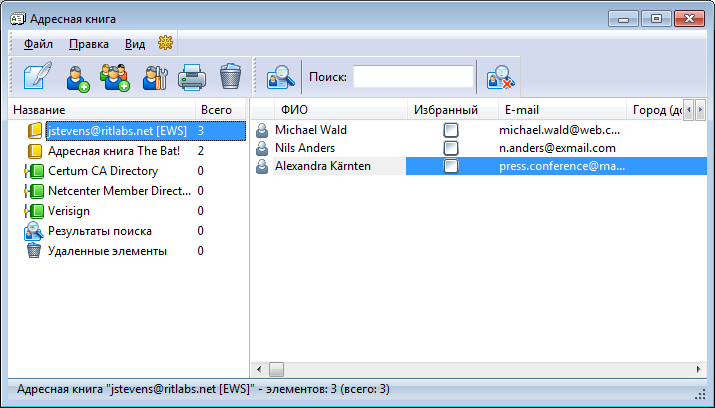Select Адресная книга The Bat! in the tree

click(x=114, y=151)
